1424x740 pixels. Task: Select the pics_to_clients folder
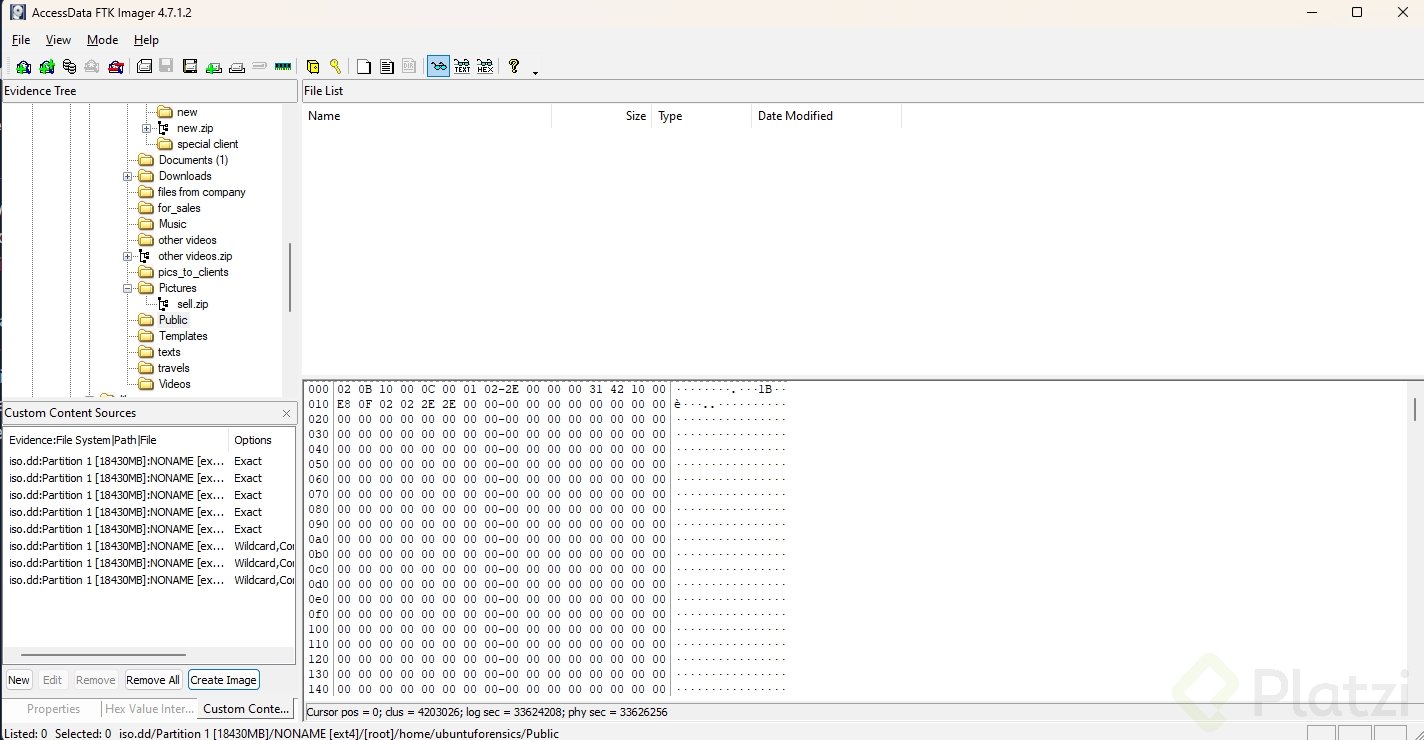193,272
